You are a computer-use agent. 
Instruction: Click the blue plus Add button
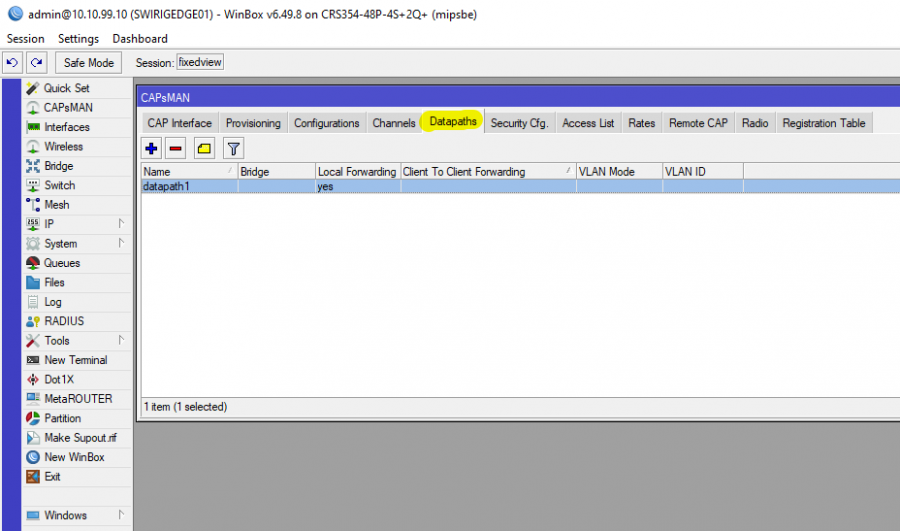(x=152, y=149)
